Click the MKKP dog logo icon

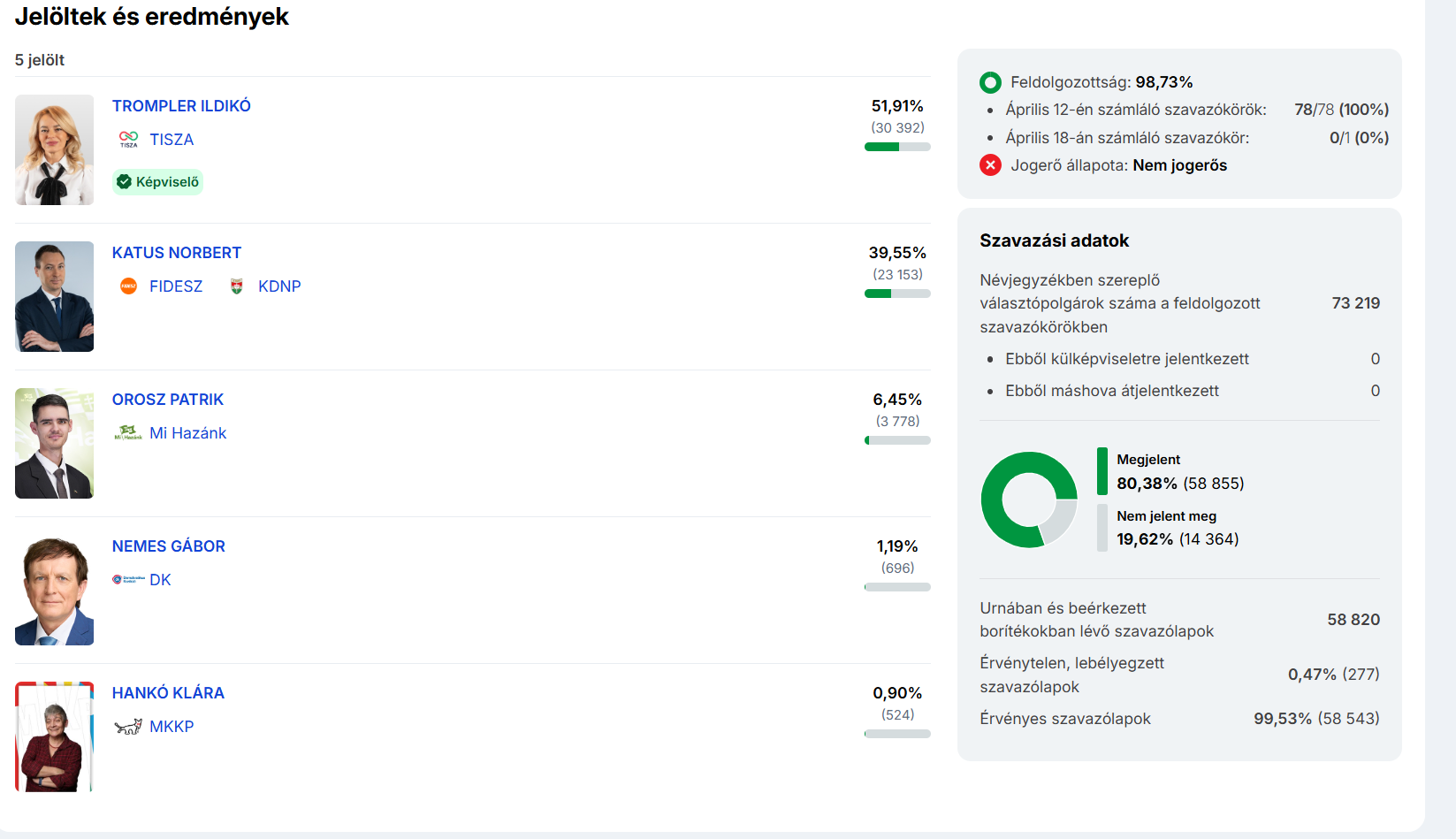click(128, 727)
